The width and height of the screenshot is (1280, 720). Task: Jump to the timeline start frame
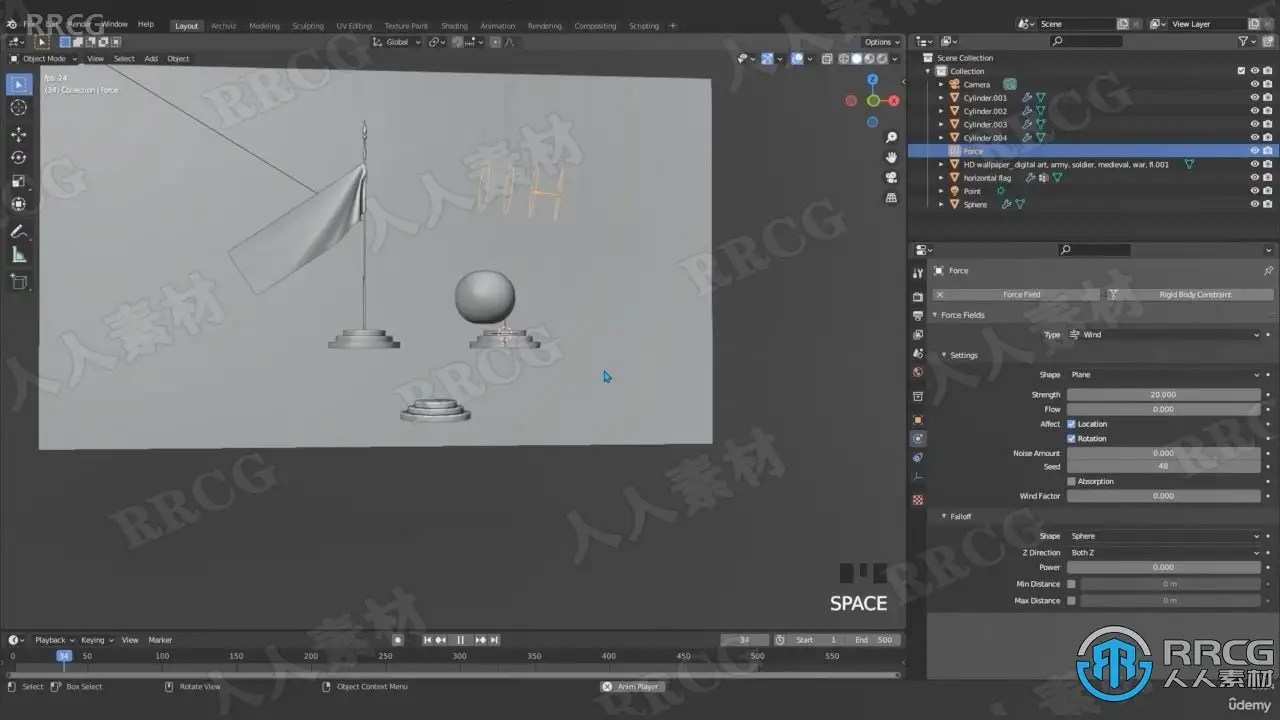pyautogui.click(x=428, y=640)
